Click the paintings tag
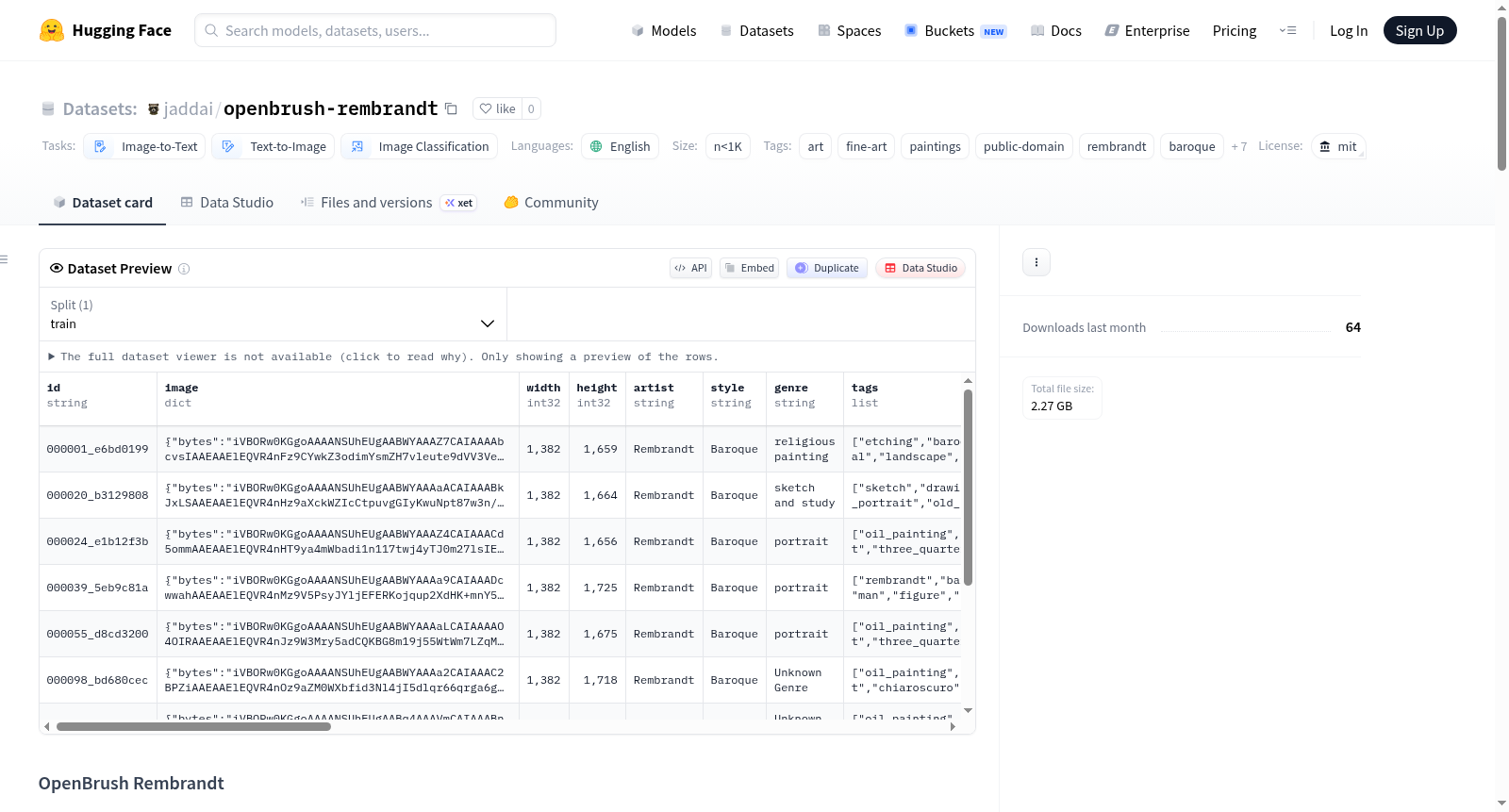1509x812 pixels. [x=935, y=146]
